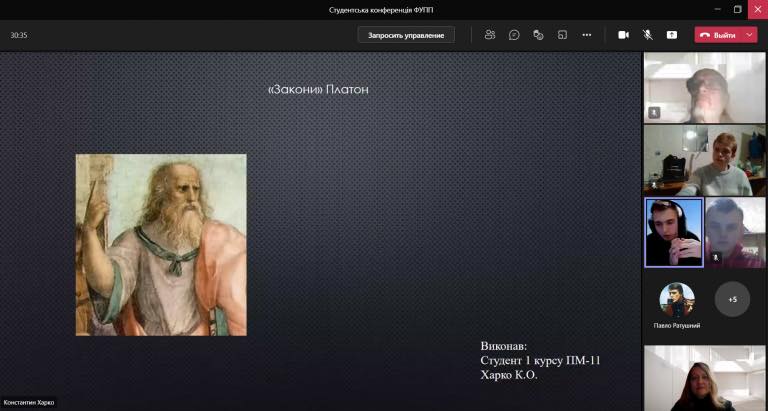Open breakout rooms icon
768x411 pixels.
point(562,35)
